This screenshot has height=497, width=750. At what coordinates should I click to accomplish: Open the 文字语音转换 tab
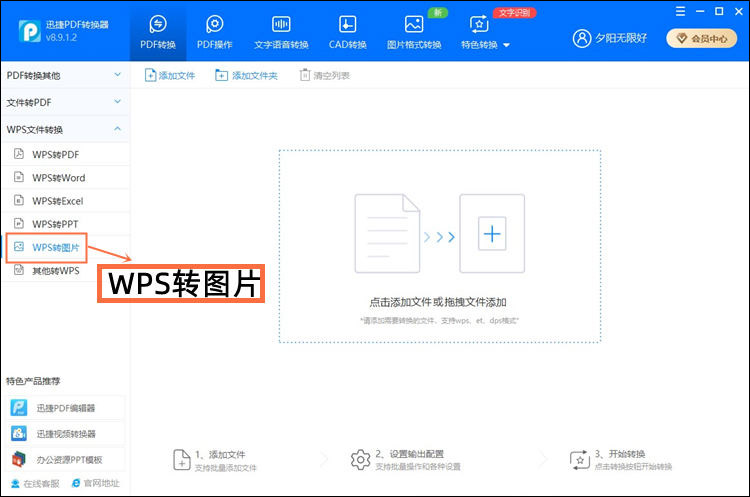[x=281, y=33]
